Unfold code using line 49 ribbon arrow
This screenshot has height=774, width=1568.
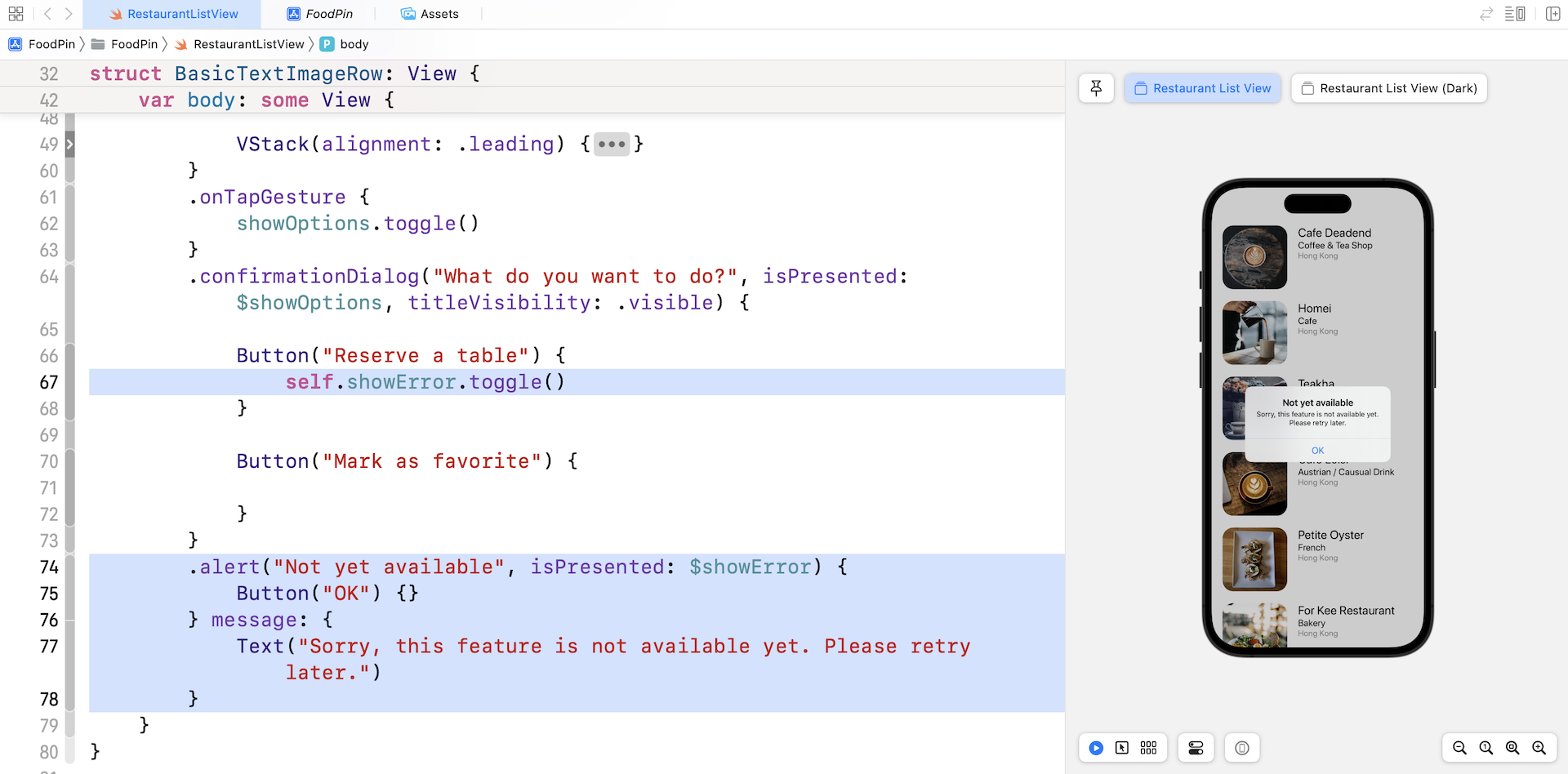(x=69, y=145)
